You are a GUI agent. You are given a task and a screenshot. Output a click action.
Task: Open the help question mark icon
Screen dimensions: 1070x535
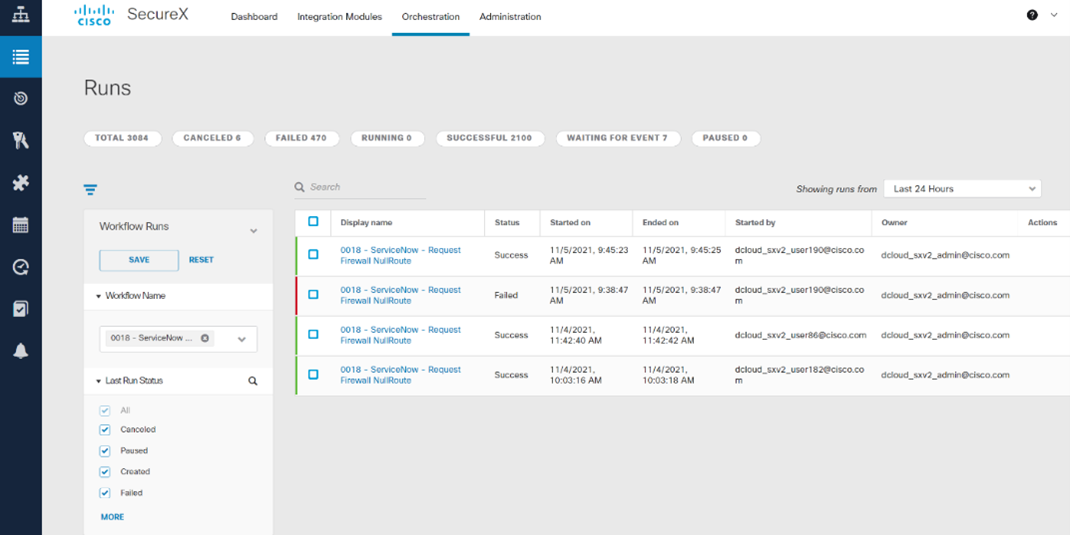point(1032,15)
